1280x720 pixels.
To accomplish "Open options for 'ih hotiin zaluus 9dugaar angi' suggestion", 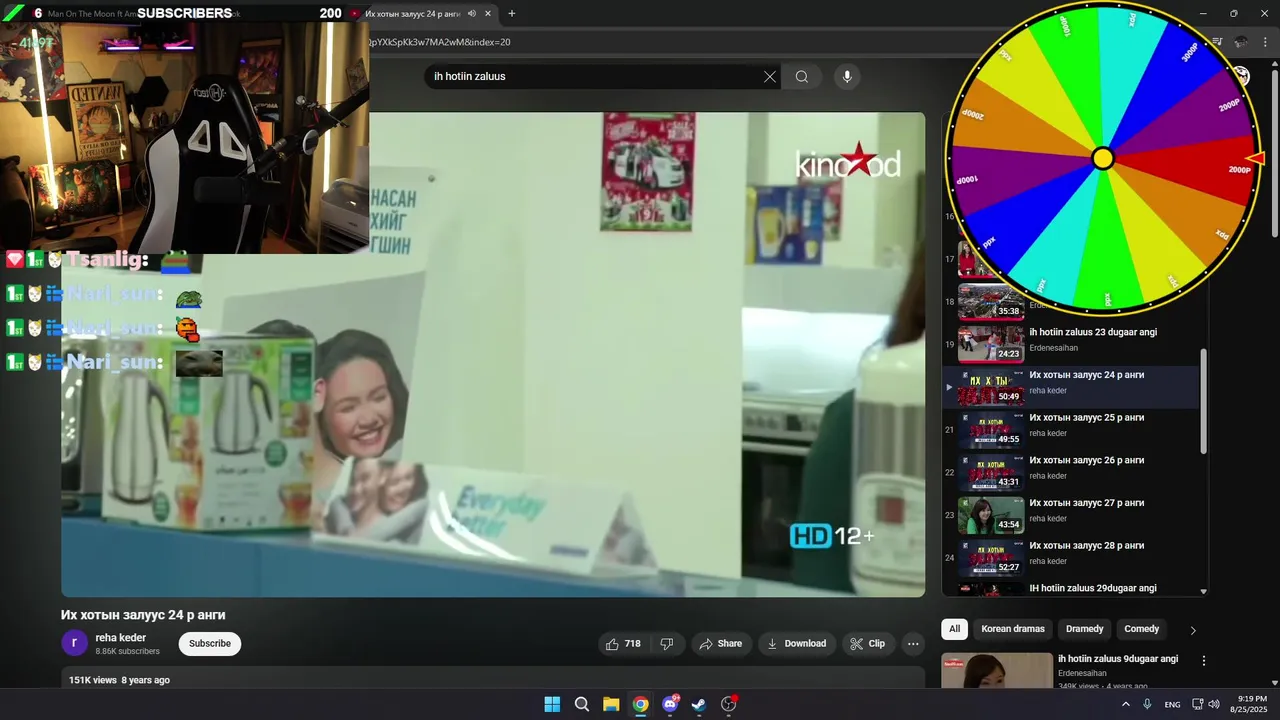I will click(1204, 661).
